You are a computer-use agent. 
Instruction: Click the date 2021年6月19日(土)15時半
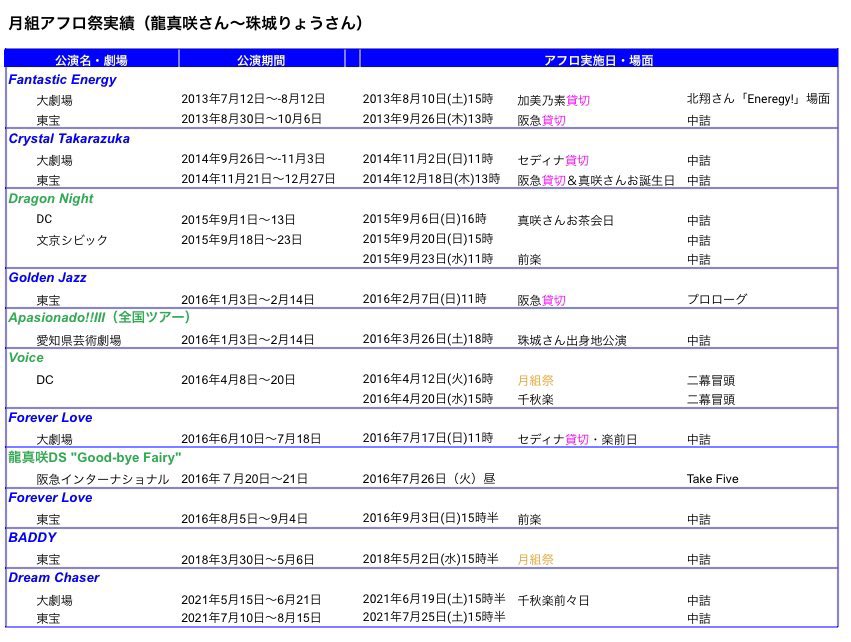(434, 599)
